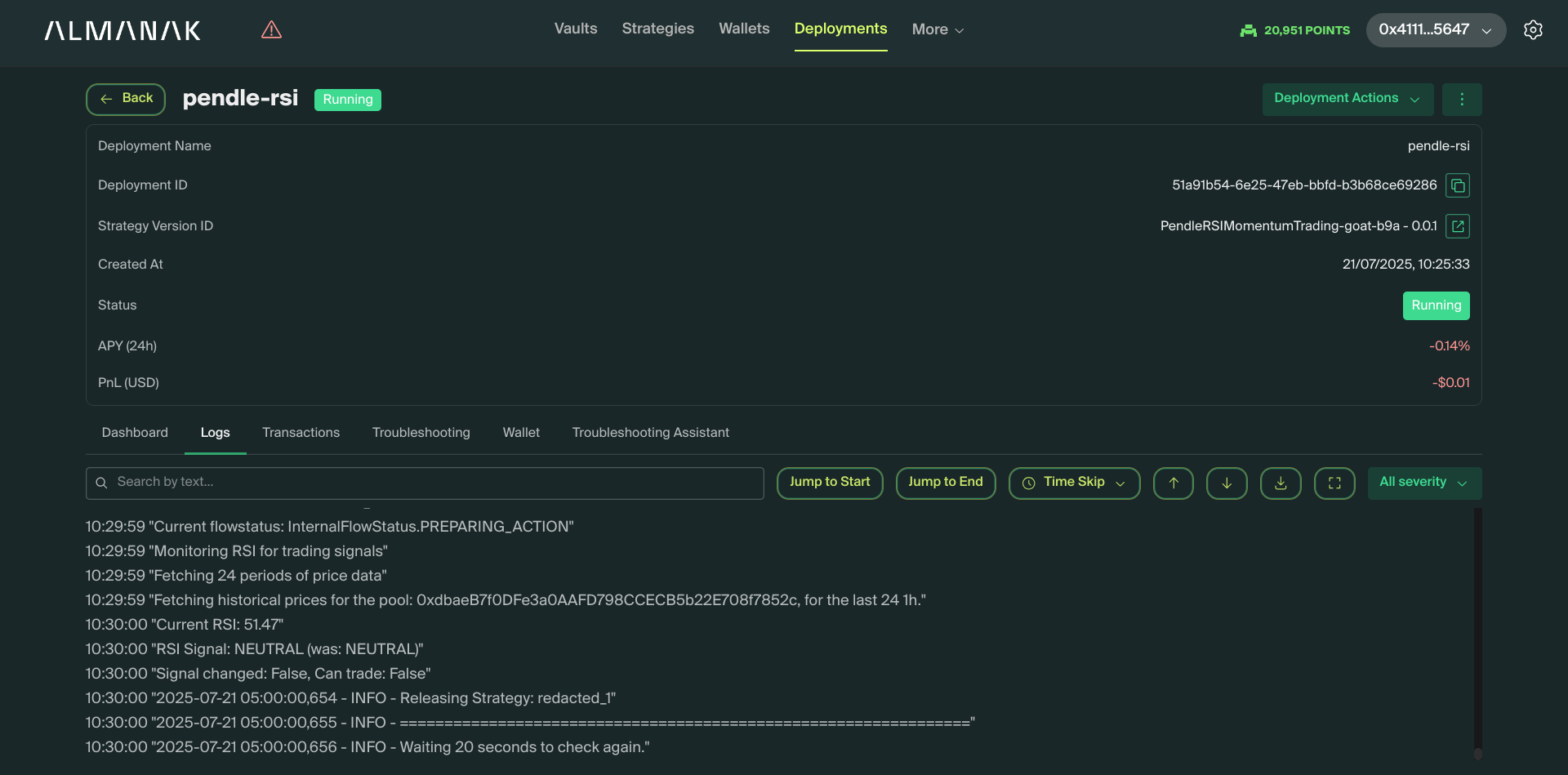Switch to the Dashboard tab
Image resolution: width=1568 pixels, height=775 pixels.
click(135, 433)
